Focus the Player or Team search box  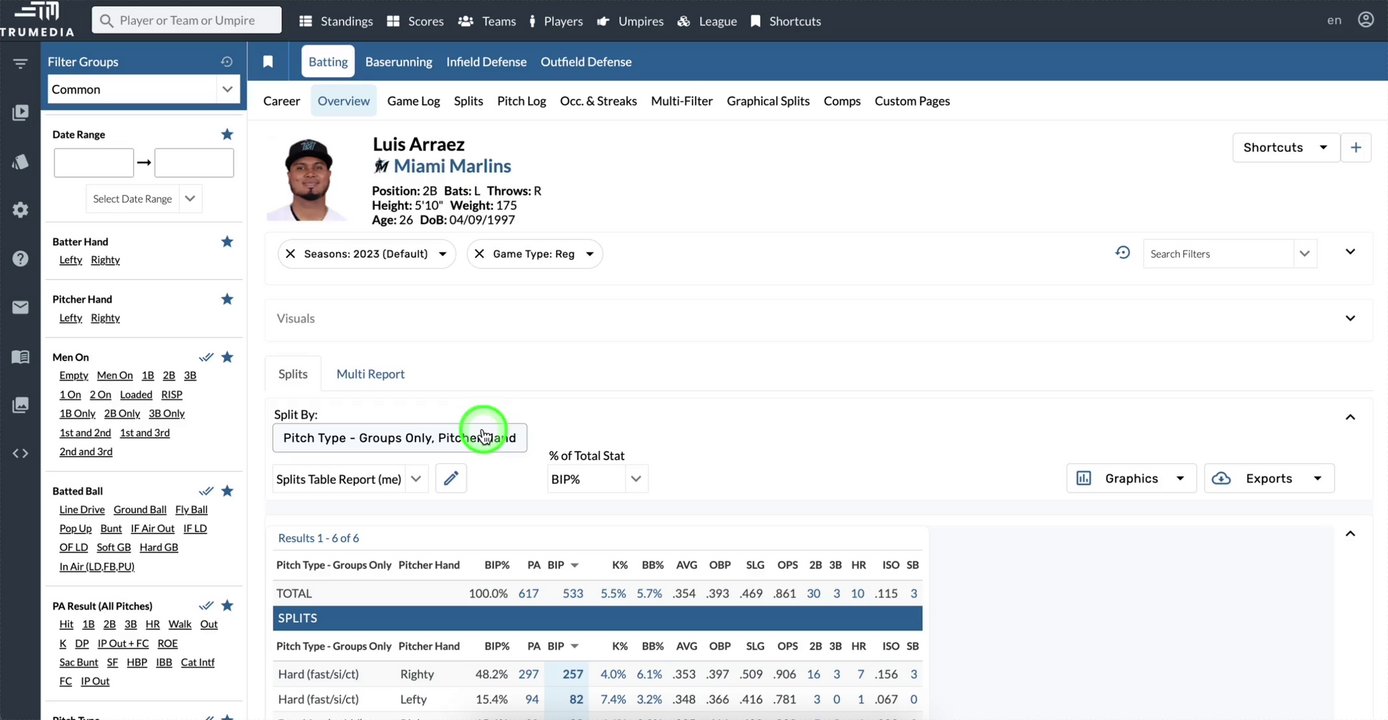pos(187,20)
